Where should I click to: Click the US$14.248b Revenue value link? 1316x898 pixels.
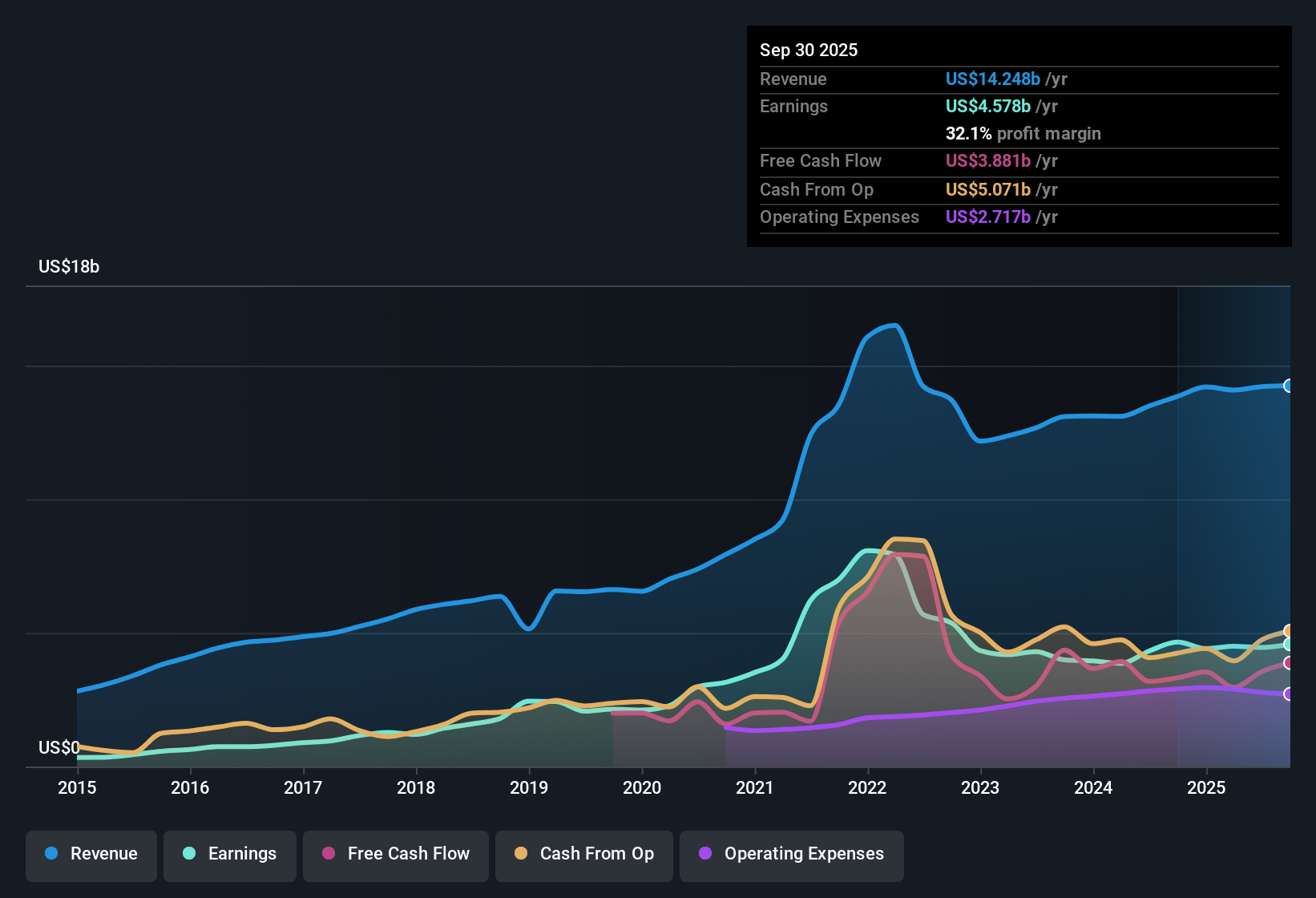[993, 79]
